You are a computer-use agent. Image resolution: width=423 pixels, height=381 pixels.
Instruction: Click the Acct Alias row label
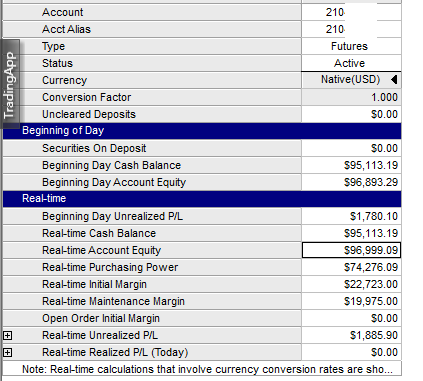pyautogui.click(x=66, y=29)
